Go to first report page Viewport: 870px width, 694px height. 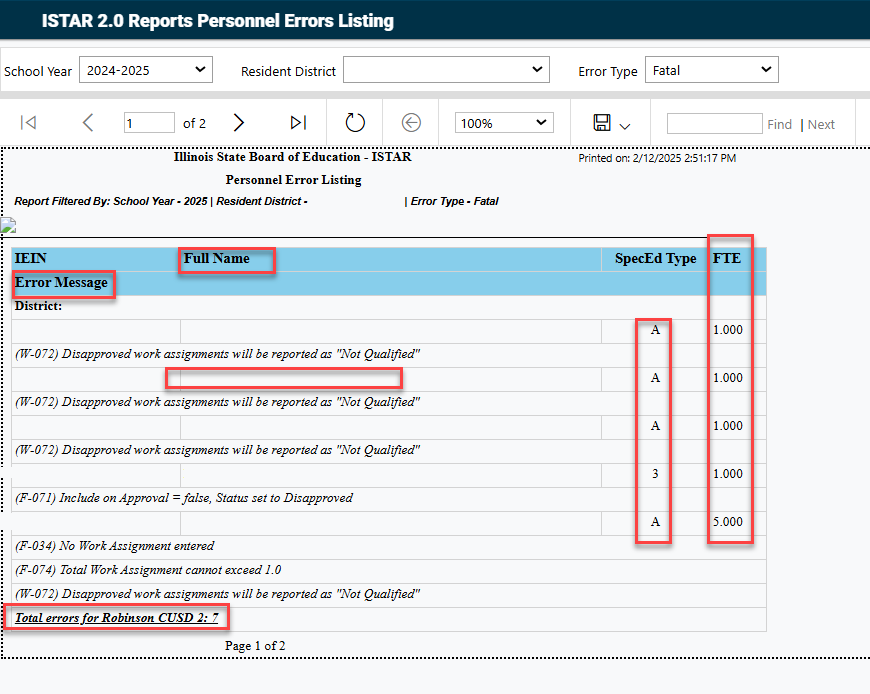28,122
